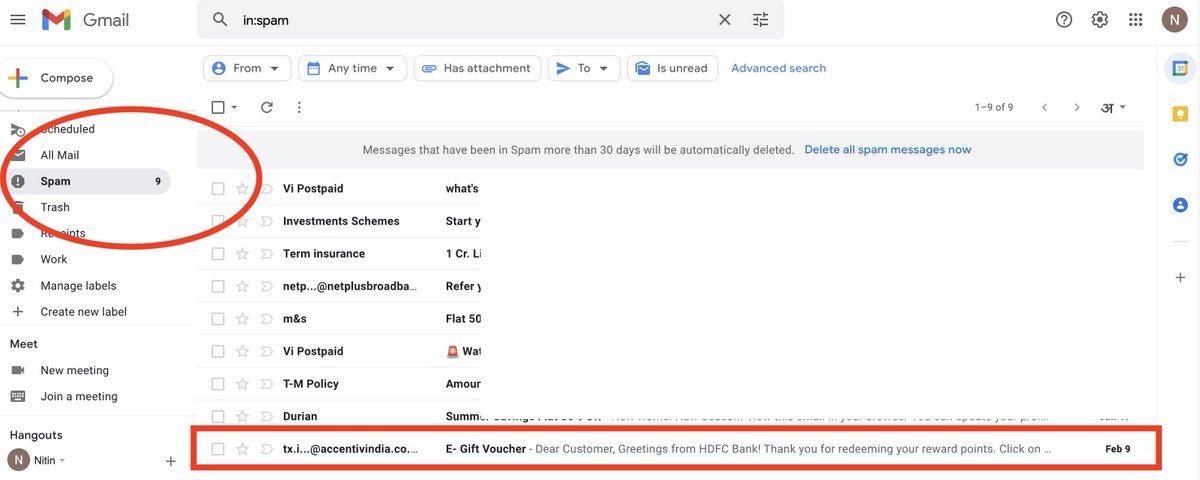Click the search magnifier icon
Image resolution: width=1200 pixels, height=480 pixels.
(x=220, y=20)
